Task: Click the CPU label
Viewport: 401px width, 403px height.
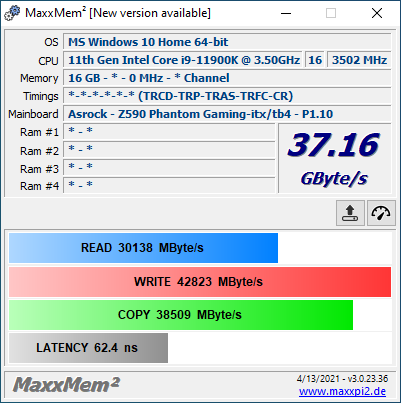Action: (x=48, y=61)
